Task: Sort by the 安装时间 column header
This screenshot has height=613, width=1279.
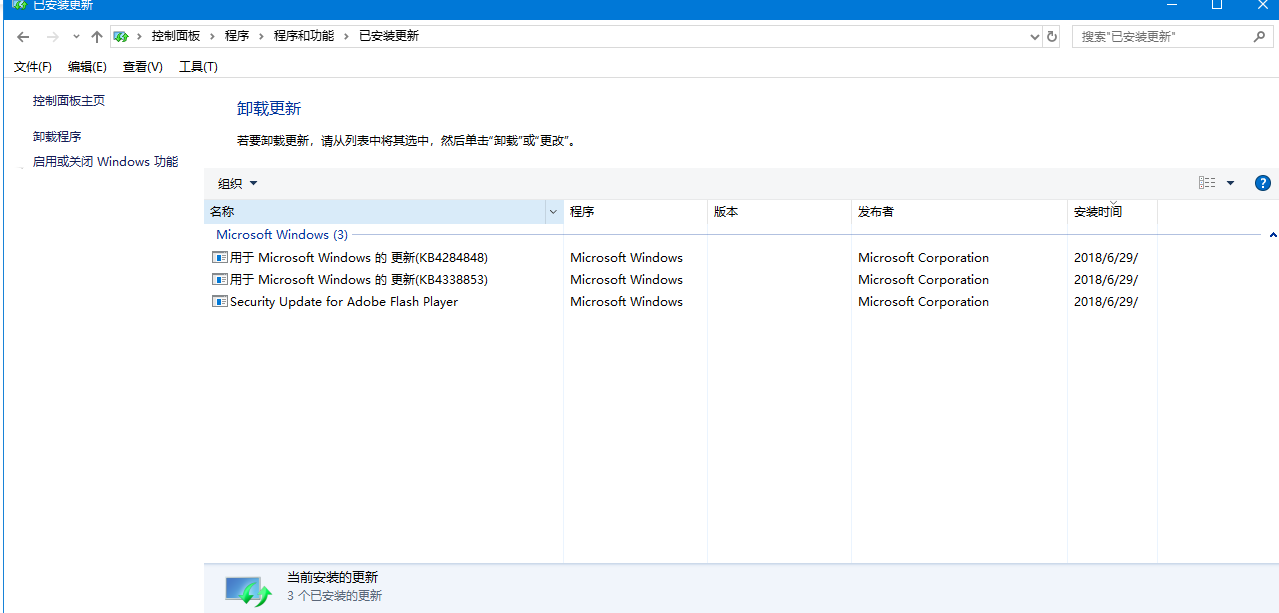Action: click(1098, 212)
